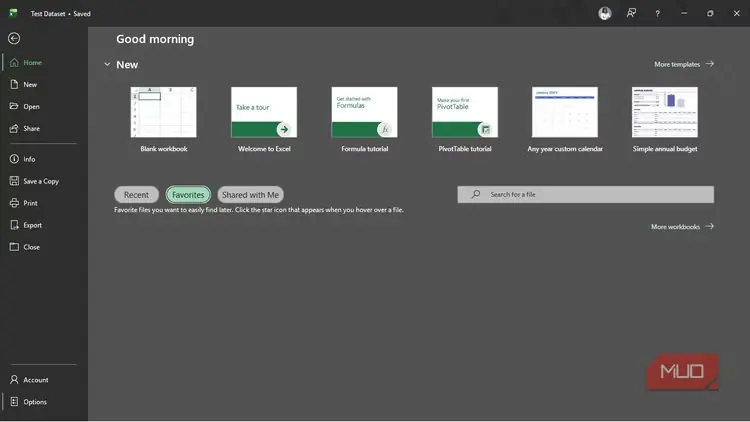The width and height of the screenshot is (750, 422).
Task: Click the feedback icon in title bar
Action: click(x=631, y=13)
